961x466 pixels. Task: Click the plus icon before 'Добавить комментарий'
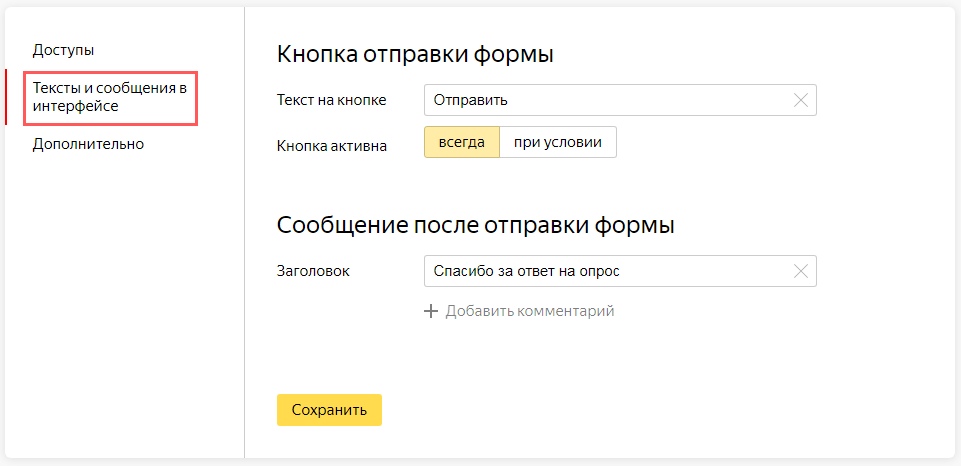(432, 311)
